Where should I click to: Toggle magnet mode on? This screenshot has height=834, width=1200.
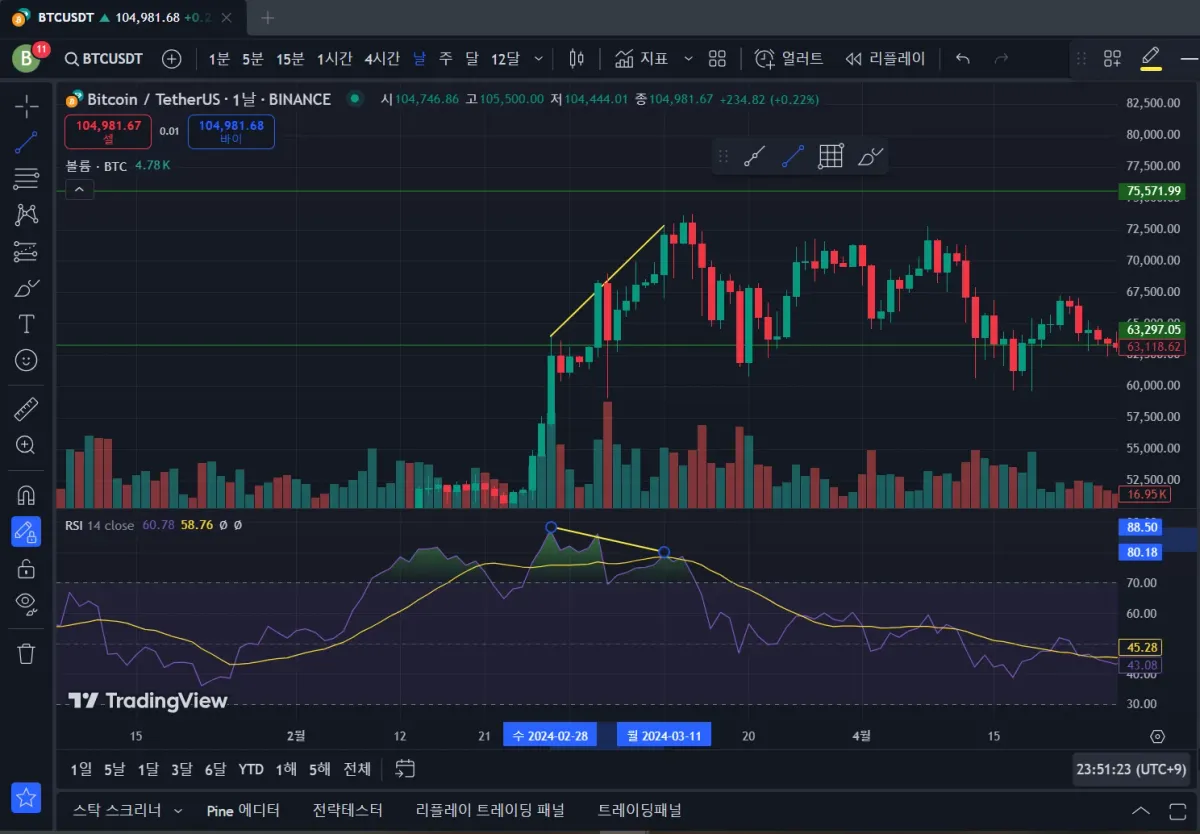[x=26, y=495]
